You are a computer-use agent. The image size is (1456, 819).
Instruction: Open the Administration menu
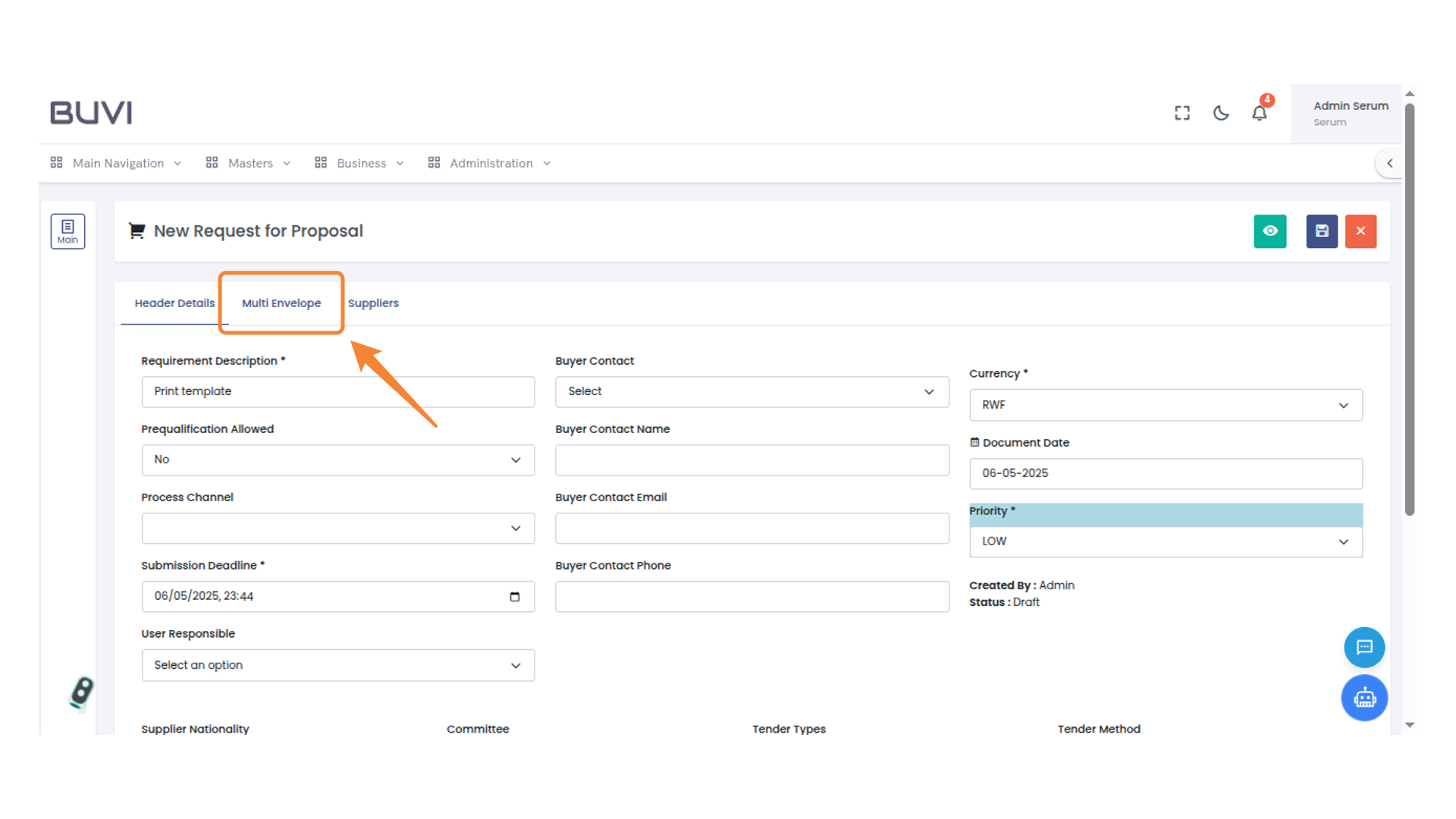tap(490, 163)
